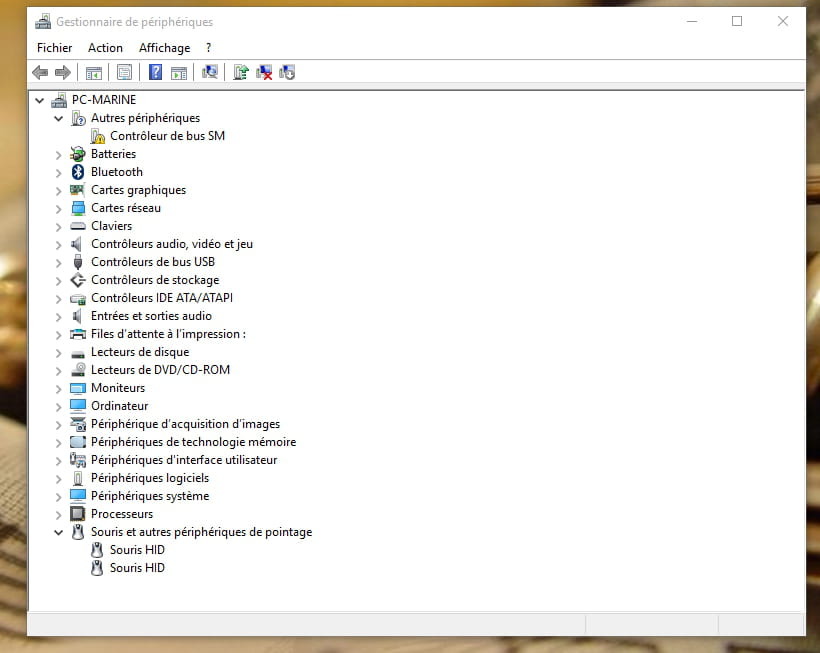Click the blue Help question mark icon
This screenshot has height=653, width=820.
coord(156,72)
